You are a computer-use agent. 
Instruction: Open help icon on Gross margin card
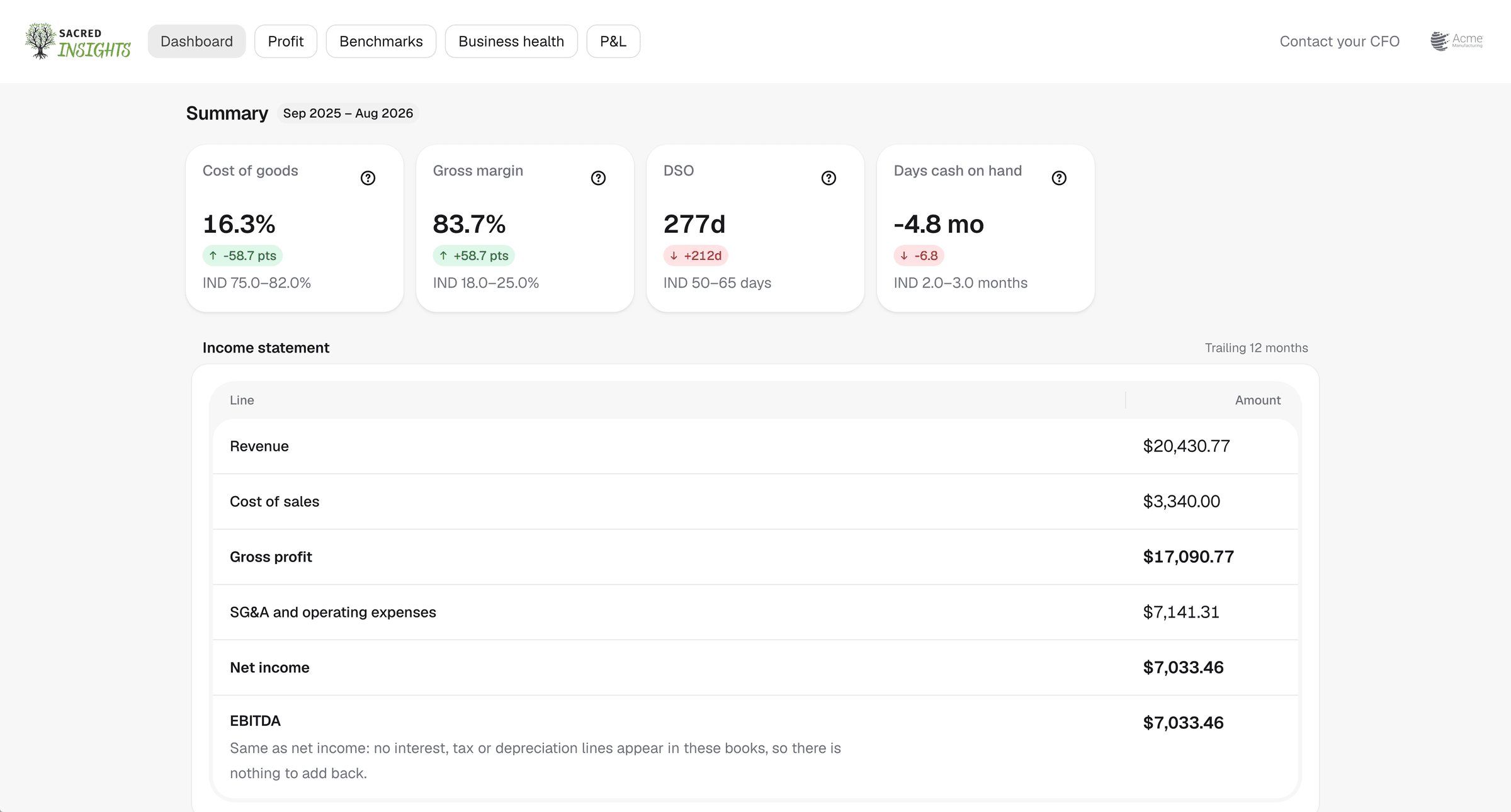[598, 178]
